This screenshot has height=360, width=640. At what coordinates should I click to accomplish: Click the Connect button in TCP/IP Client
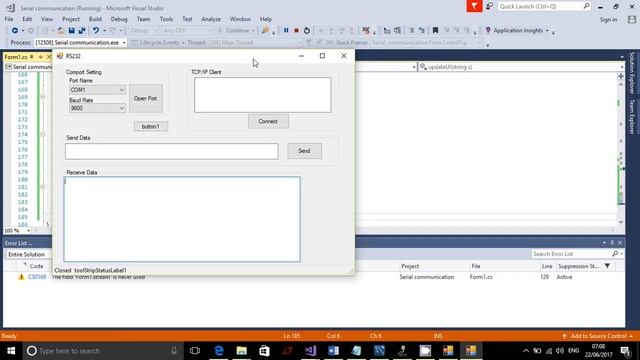(268, 121)
